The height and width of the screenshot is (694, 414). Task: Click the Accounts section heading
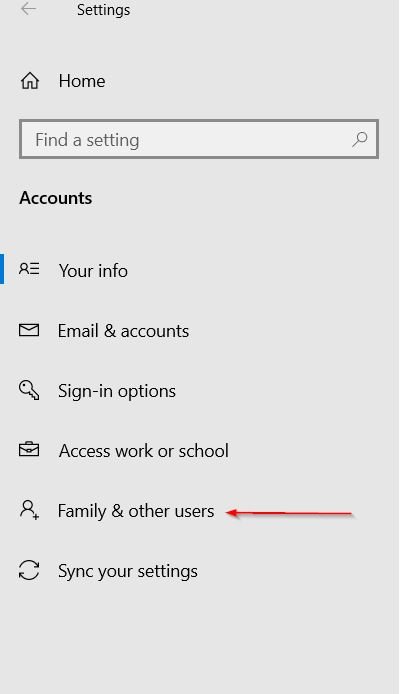(56, 198)
